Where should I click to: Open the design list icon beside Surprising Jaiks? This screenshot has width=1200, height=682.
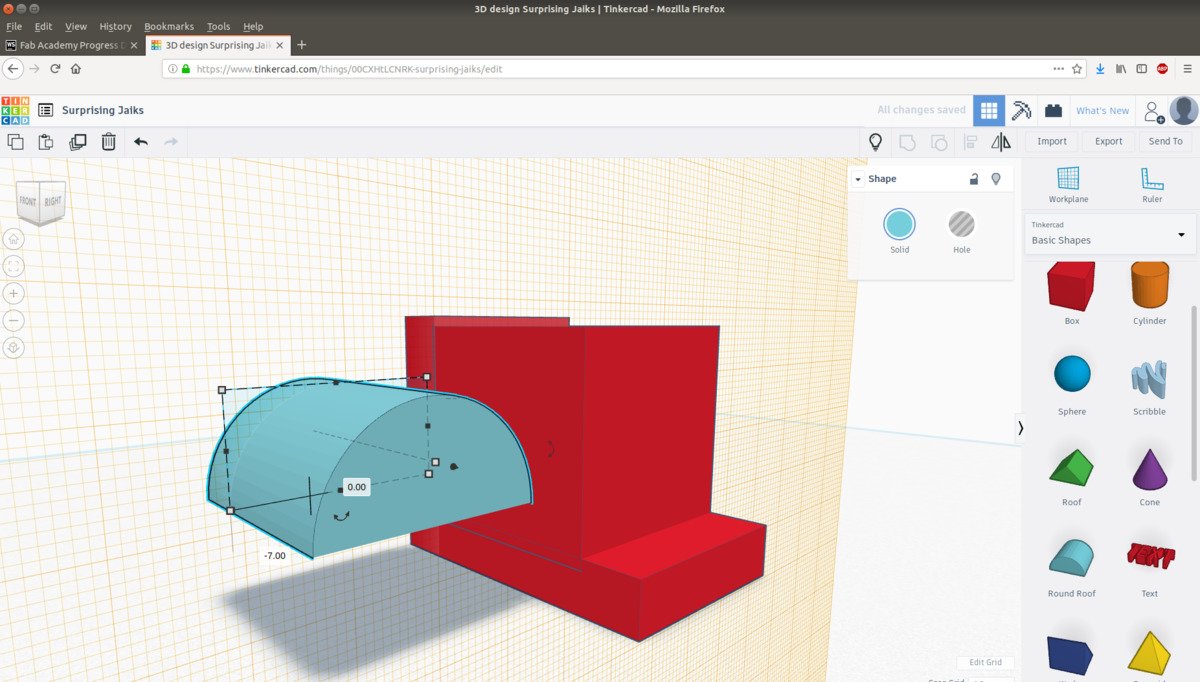45,110
